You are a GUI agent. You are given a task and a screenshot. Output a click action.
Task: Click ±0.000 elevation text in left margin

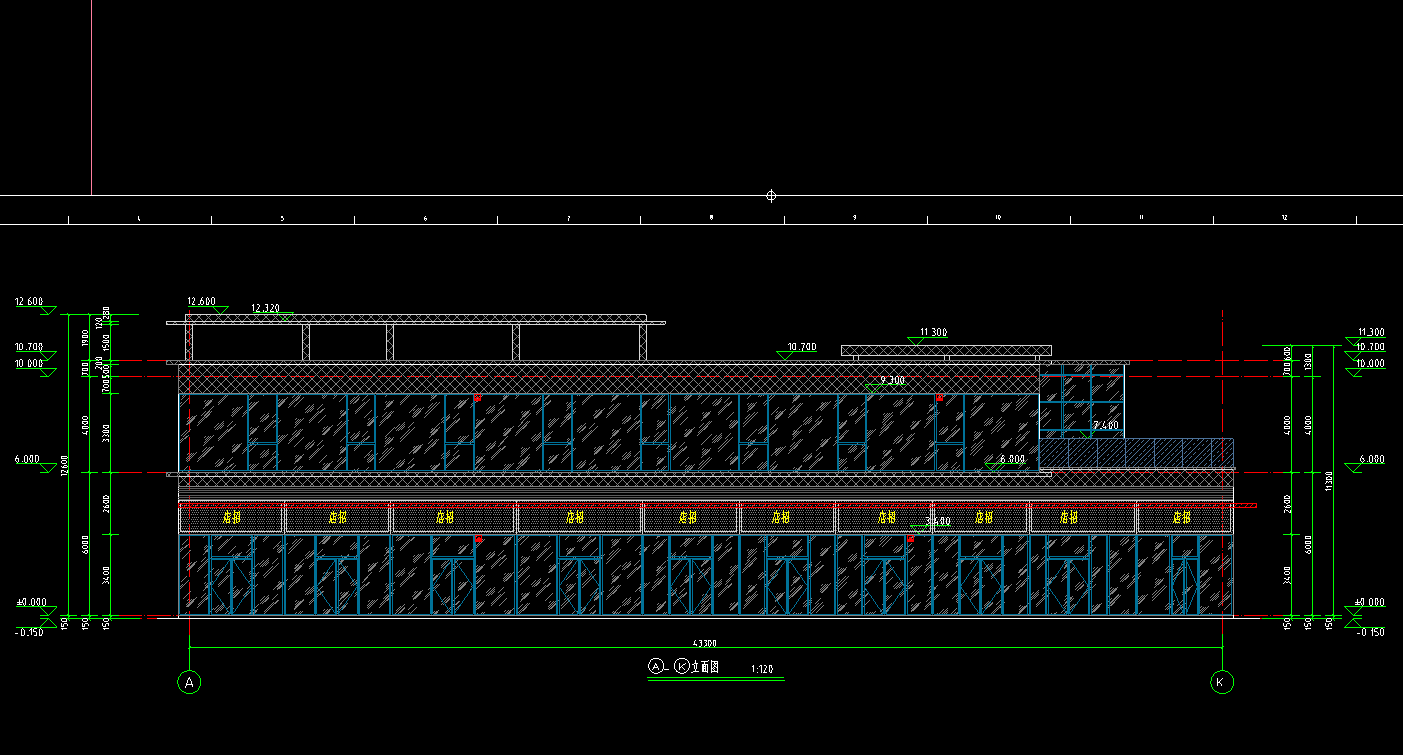31,602
